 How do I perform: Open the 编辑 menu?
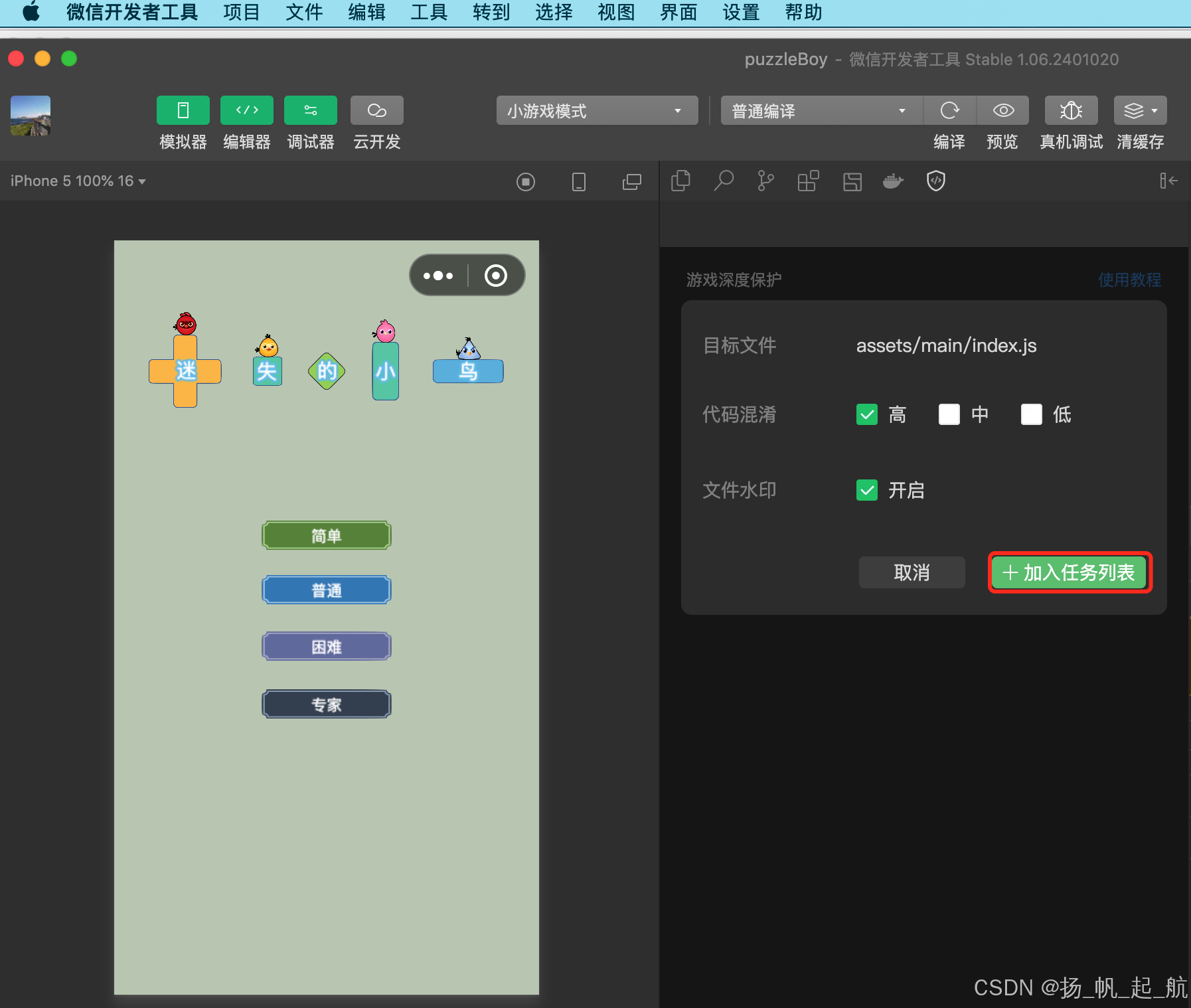click(x=366, y=12)
